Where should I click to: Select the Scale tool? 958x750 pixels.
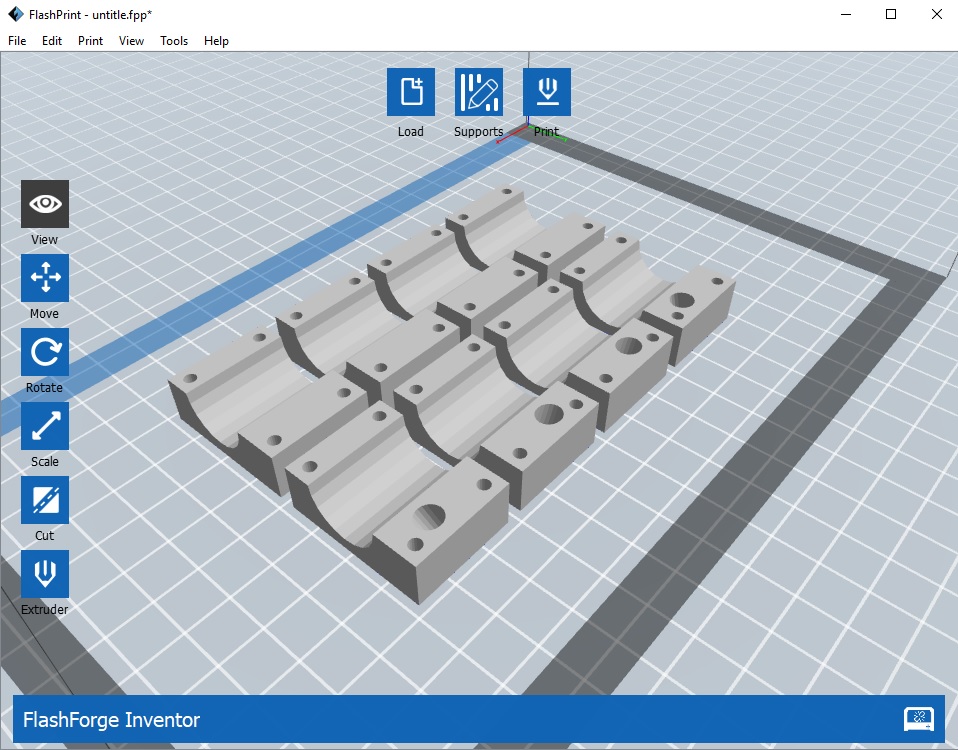click(45, 426)
